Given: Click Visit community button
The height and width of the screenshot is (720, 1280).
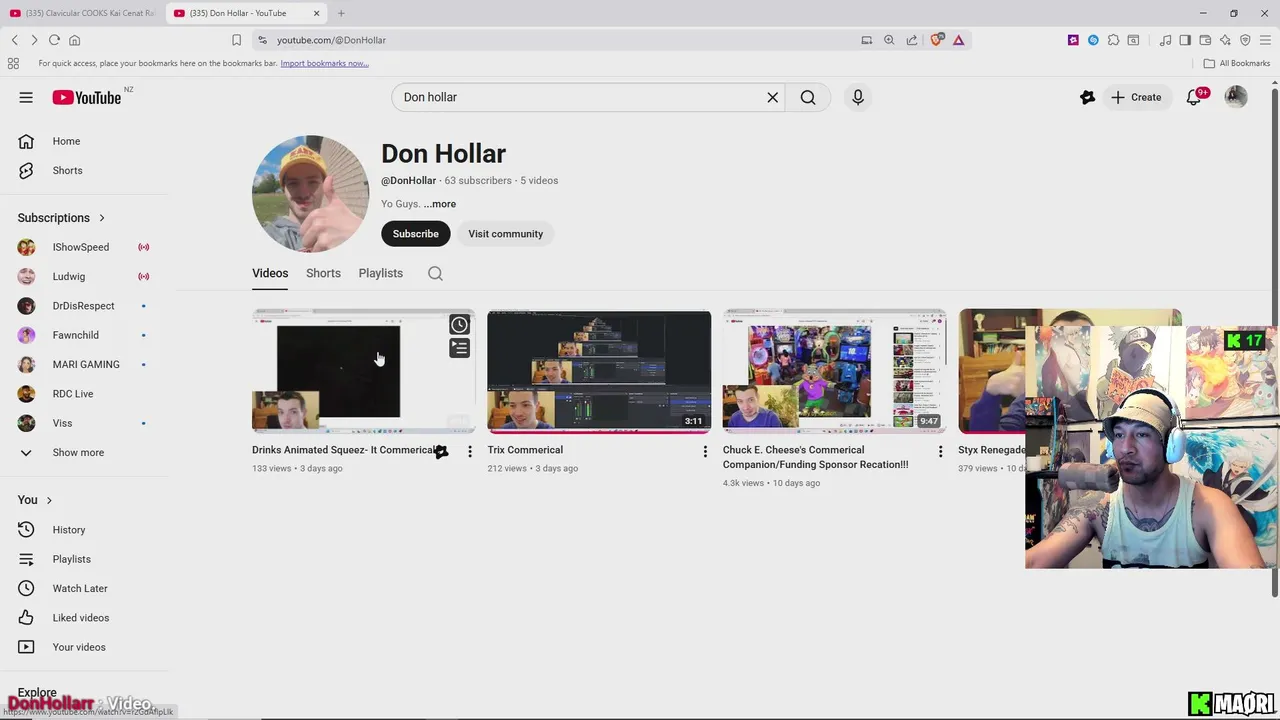Looking at the screenshot, I should click(505, 234).
